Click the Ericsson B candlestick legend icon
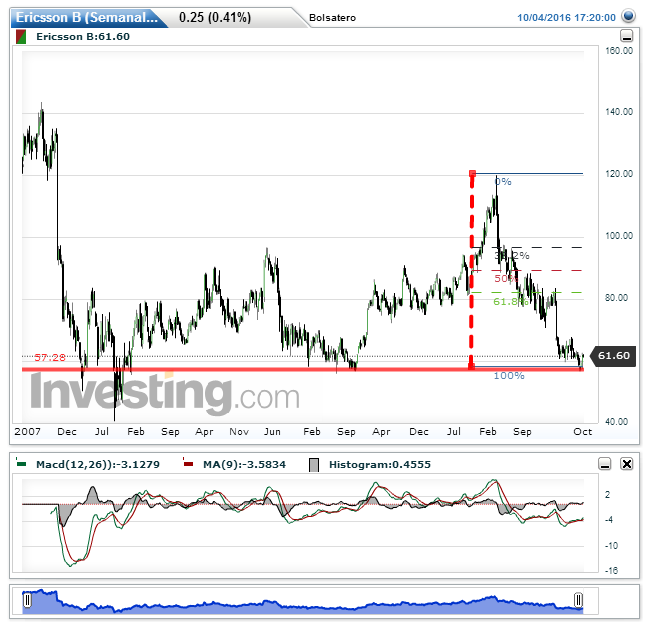Viewport: 650px width, 627px height. point(21,36)
